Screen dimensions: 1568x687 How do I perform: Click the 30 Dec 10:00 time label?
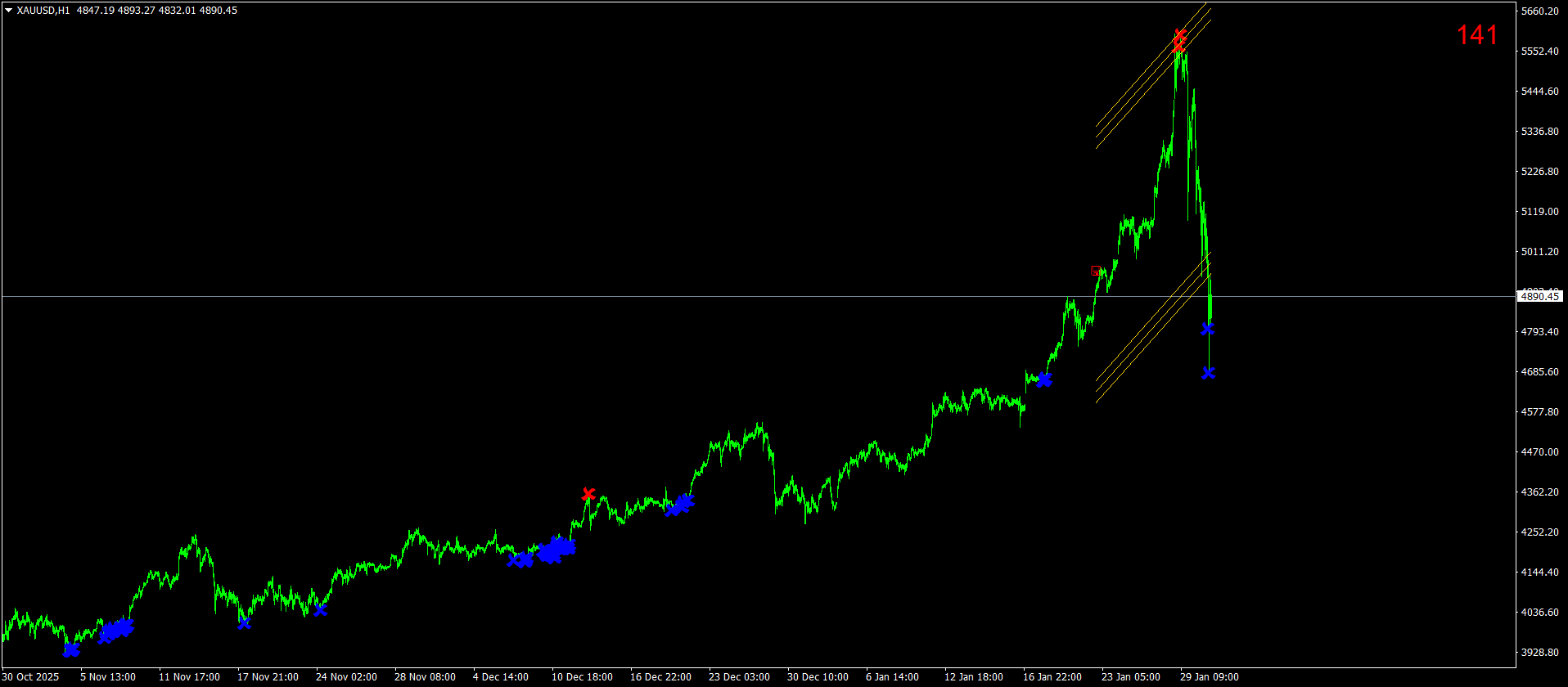(818, 677)
